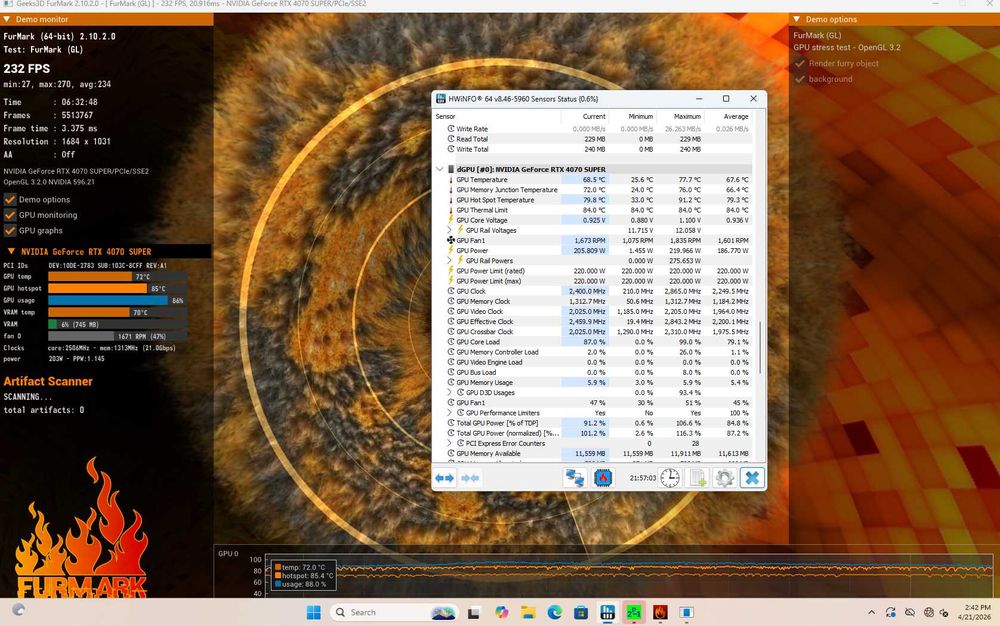Reset sensor values with the clock icon
The width and height of the screenshot is (1000, 626).
[670, 478]
